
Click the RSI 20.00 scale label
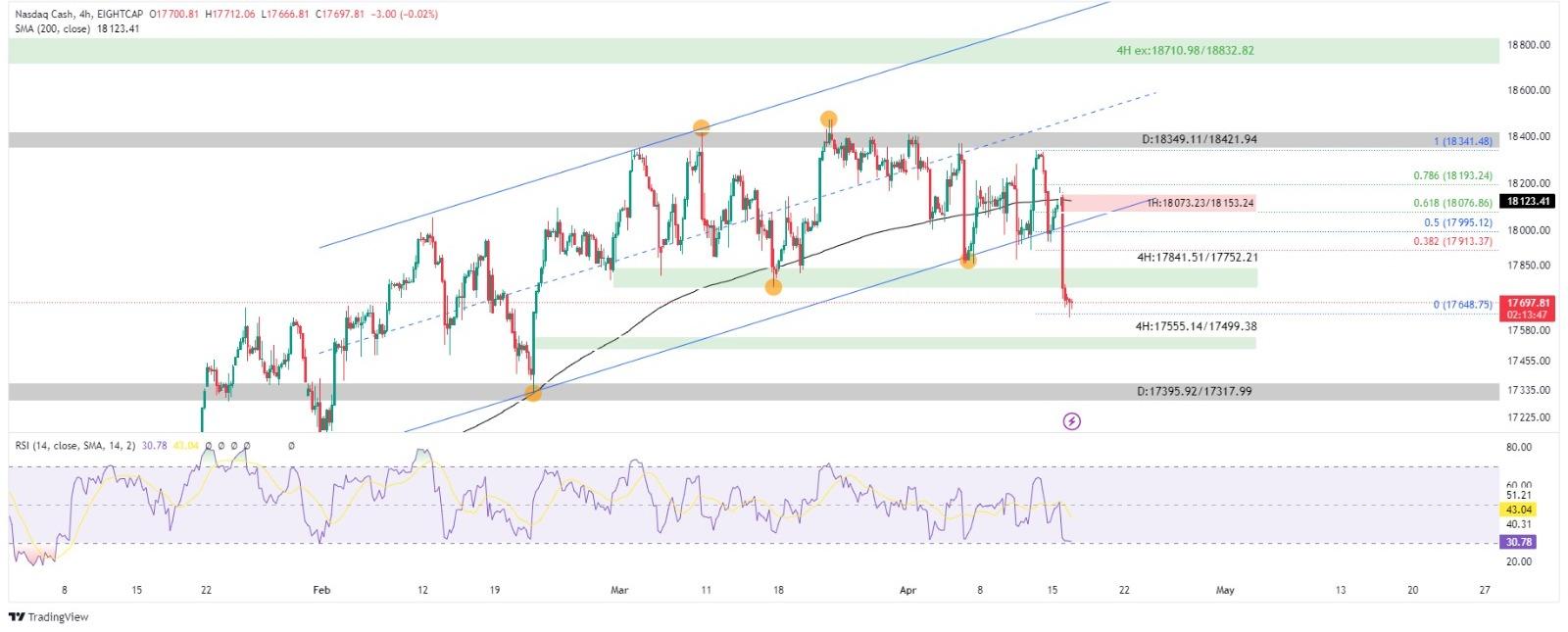[x=1519, y=561]
